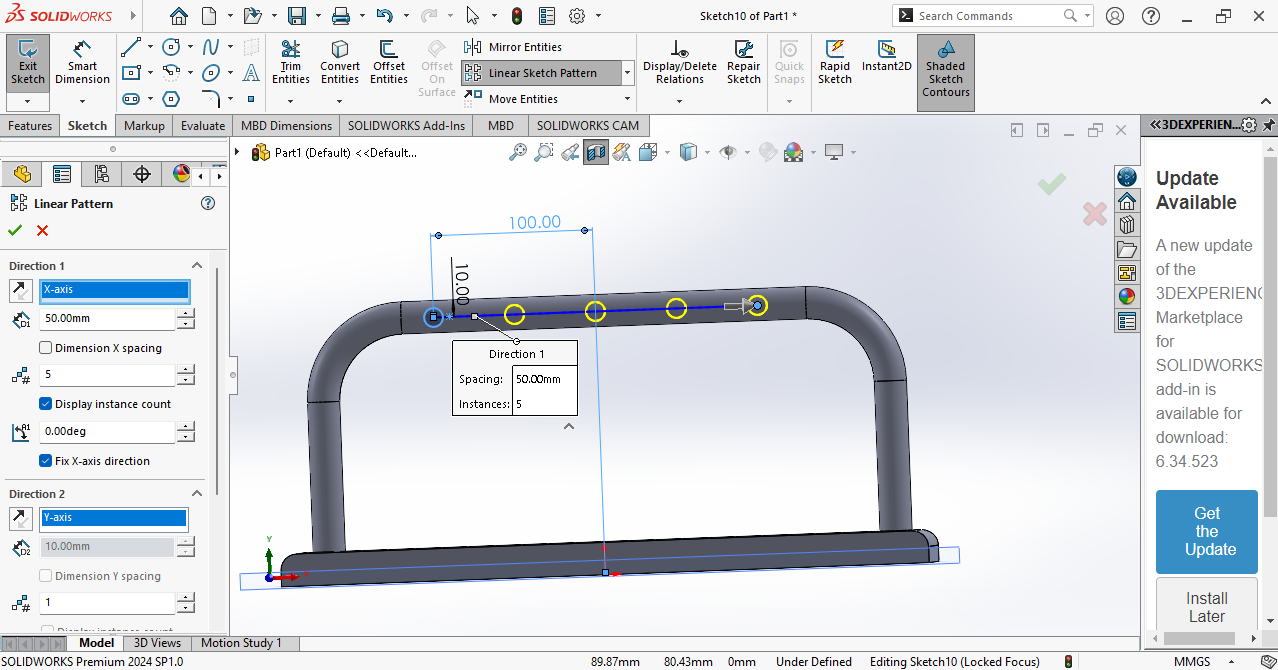This screenshot has width=1278, height=670.
Task: Open the DimXpertManager panel tab
Action: (142, 174)
